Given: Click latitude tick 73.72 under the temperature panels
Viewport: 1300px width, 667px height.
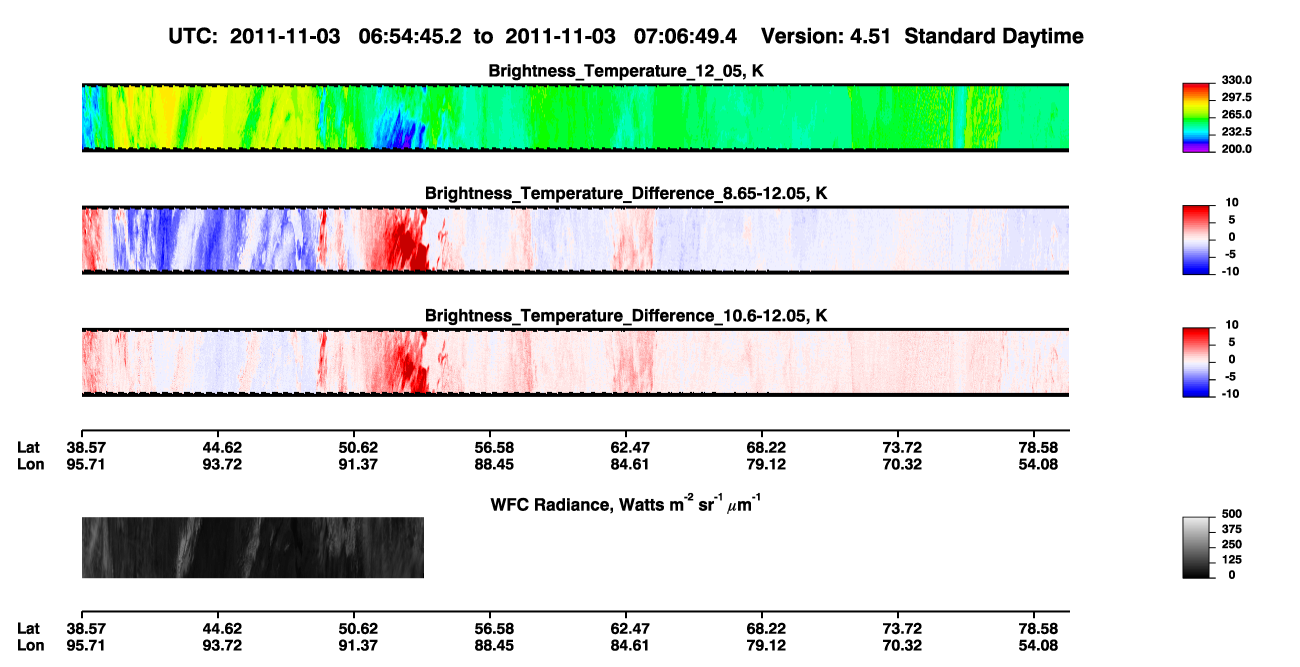Looking at the screenshot, I should click(x=903, y=447).
